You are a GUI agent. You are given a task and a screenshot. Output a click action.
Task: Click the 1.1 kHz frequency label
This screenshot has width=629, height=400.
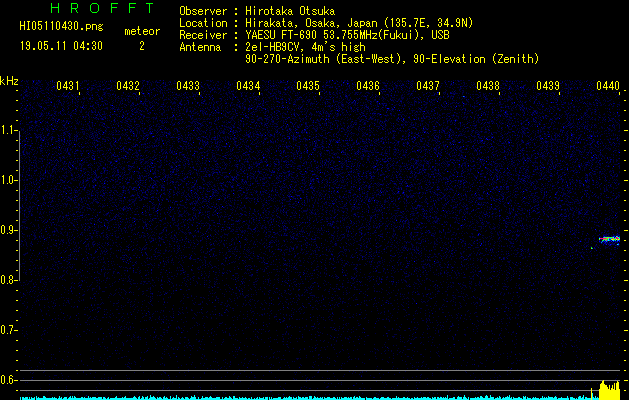[x=8, y=130]
